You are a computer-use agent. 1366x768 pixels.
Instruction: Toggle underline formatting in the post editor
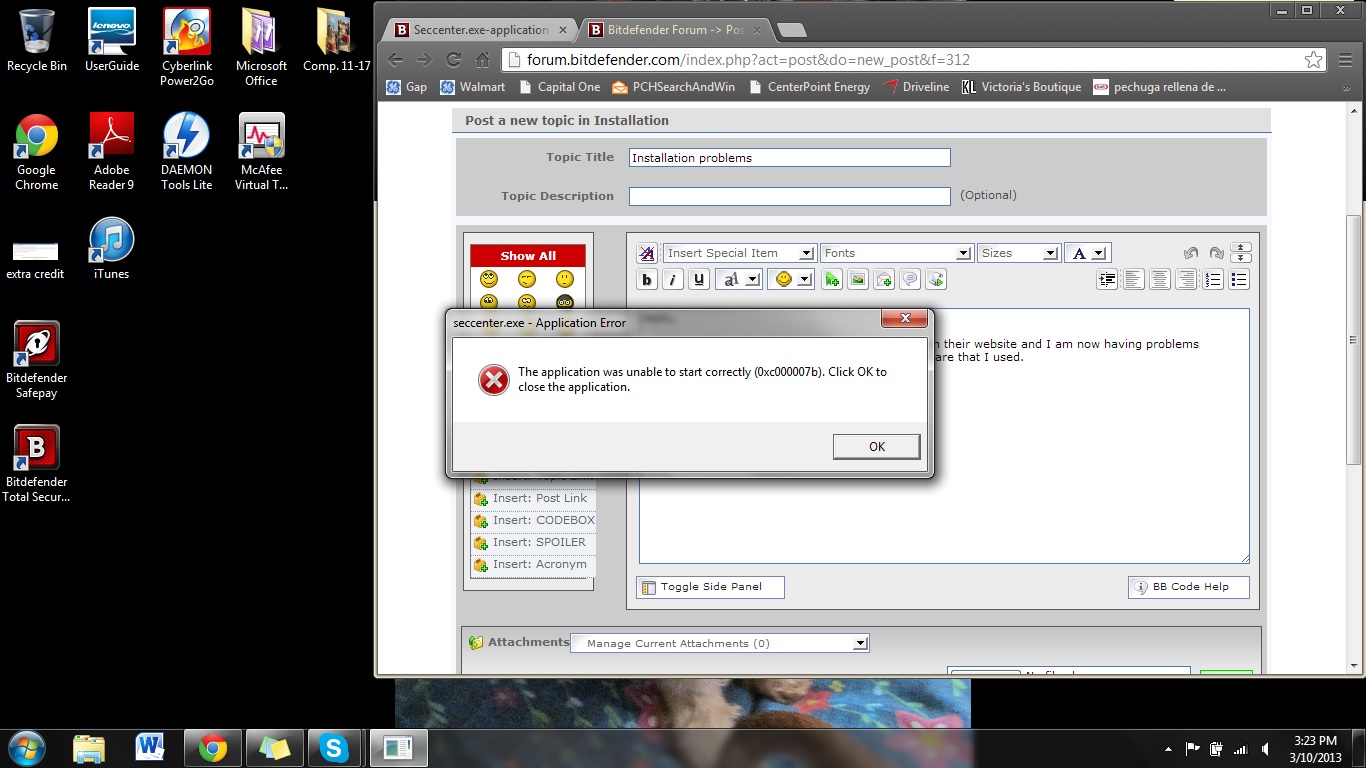pyautogui.click(x=699, y=280)
